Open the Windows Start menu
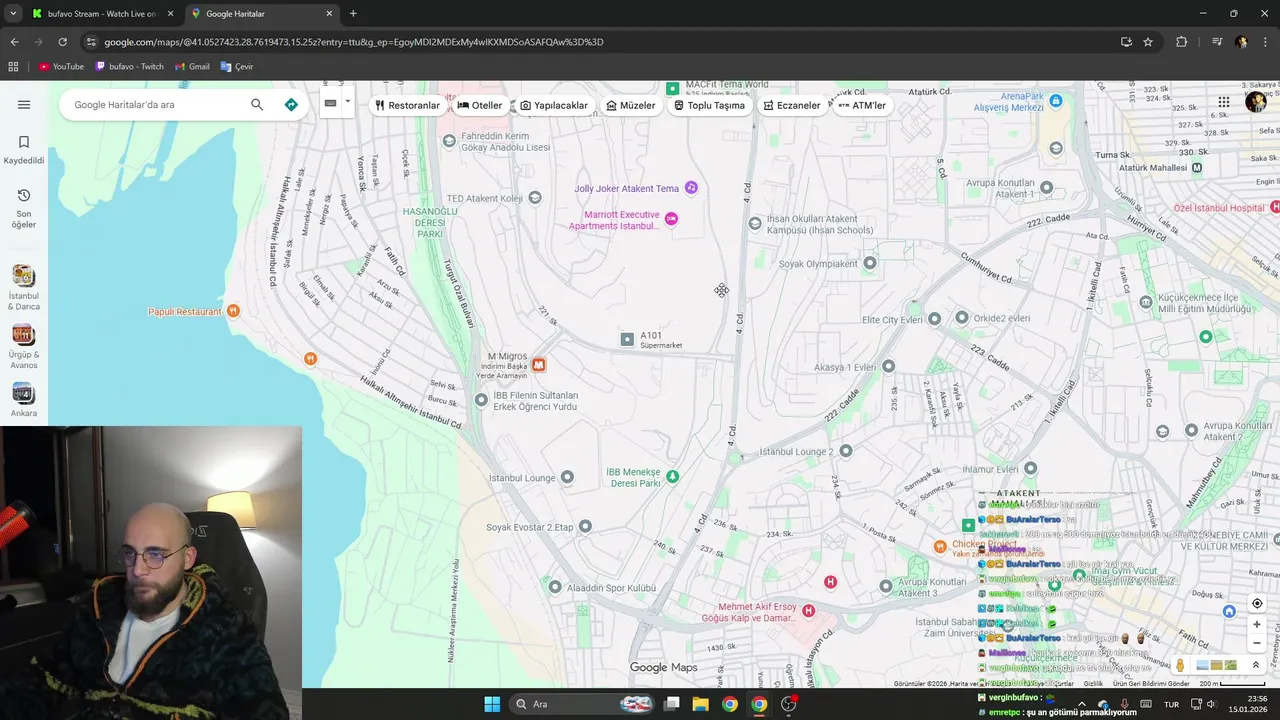Image resolution: width=1280 pixels, height=720 pixels. point(492,704)
